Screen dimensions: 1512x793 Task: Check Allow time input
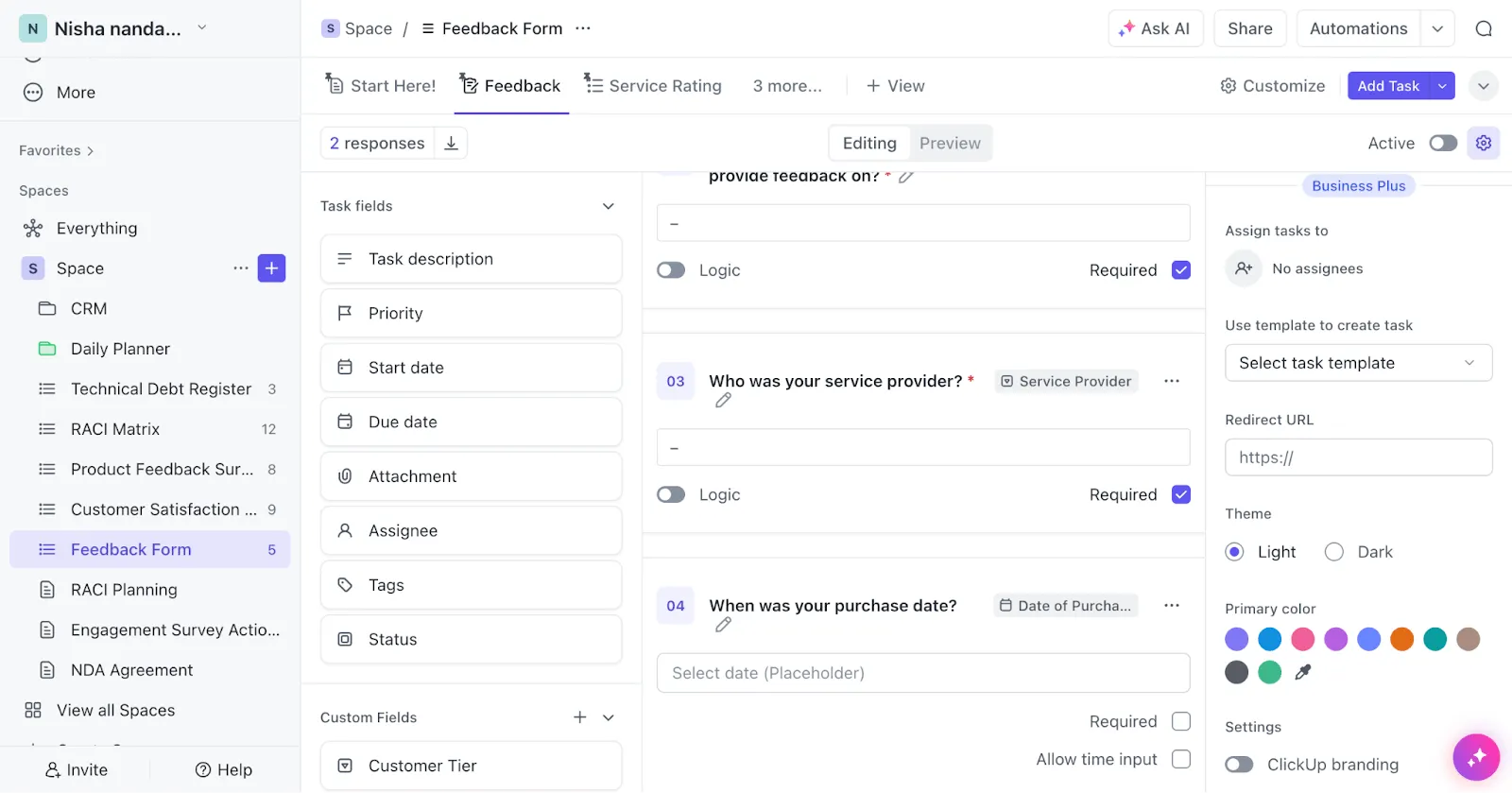tap(1181, 759)
